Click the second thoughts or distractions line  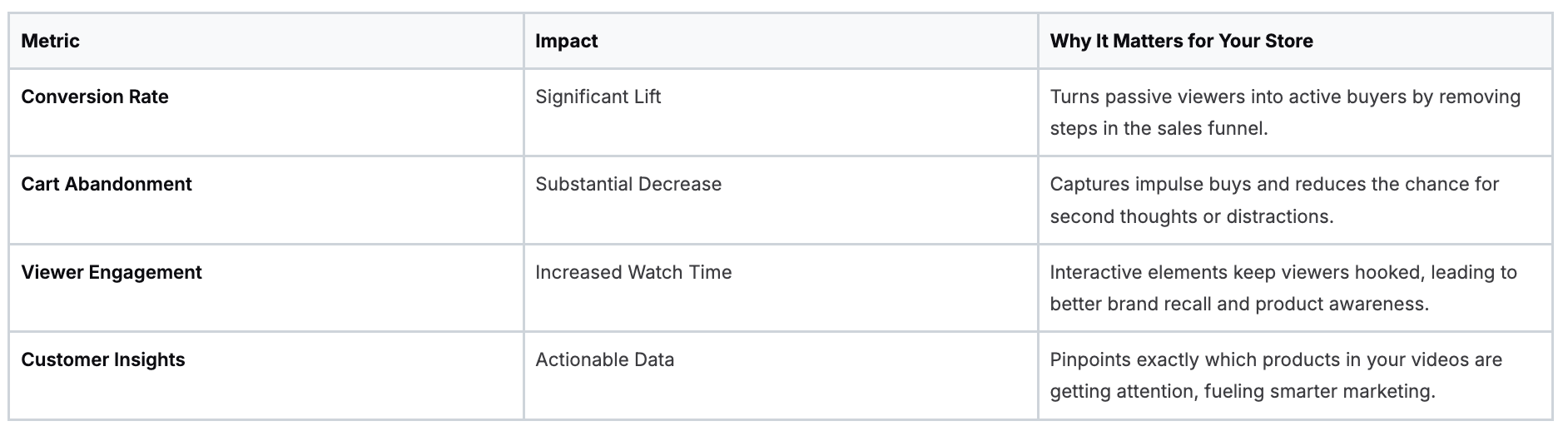1191,216
